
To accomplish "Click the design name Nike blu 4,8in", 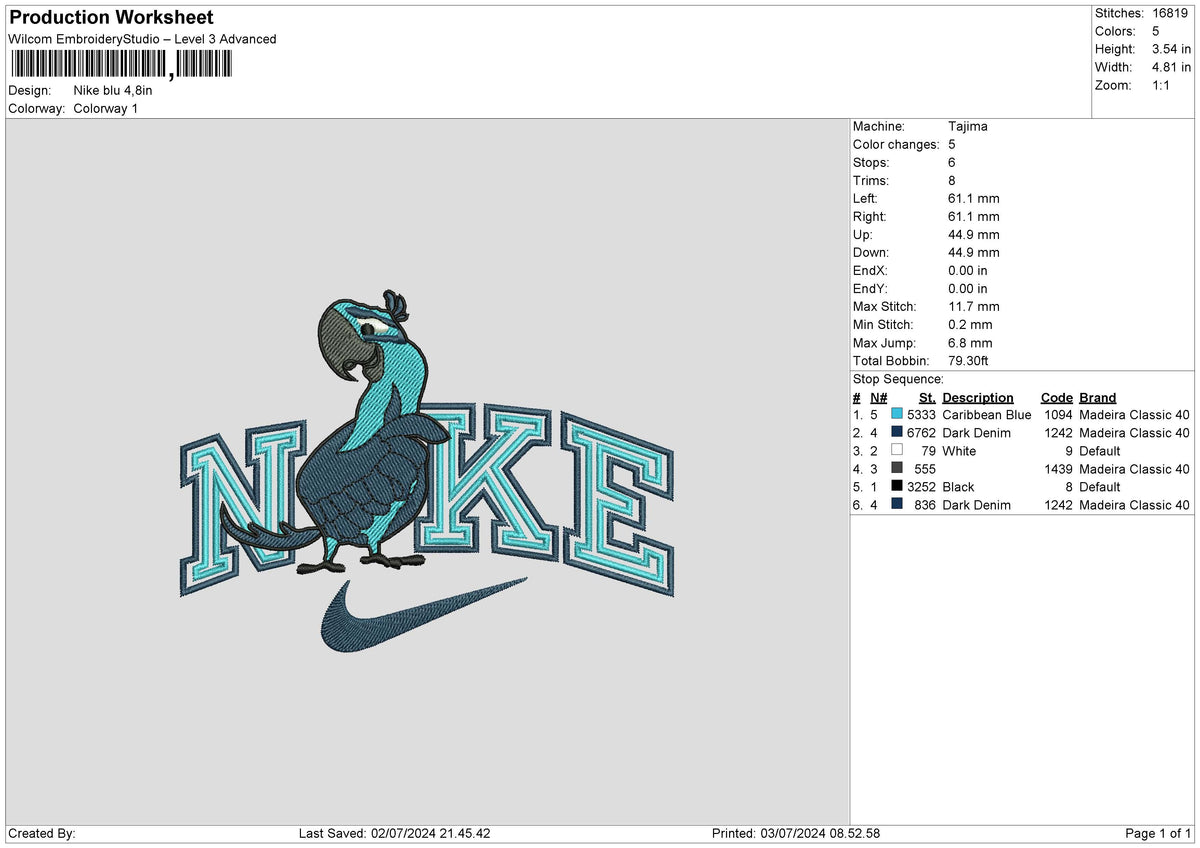I will (x=111, y=90).
